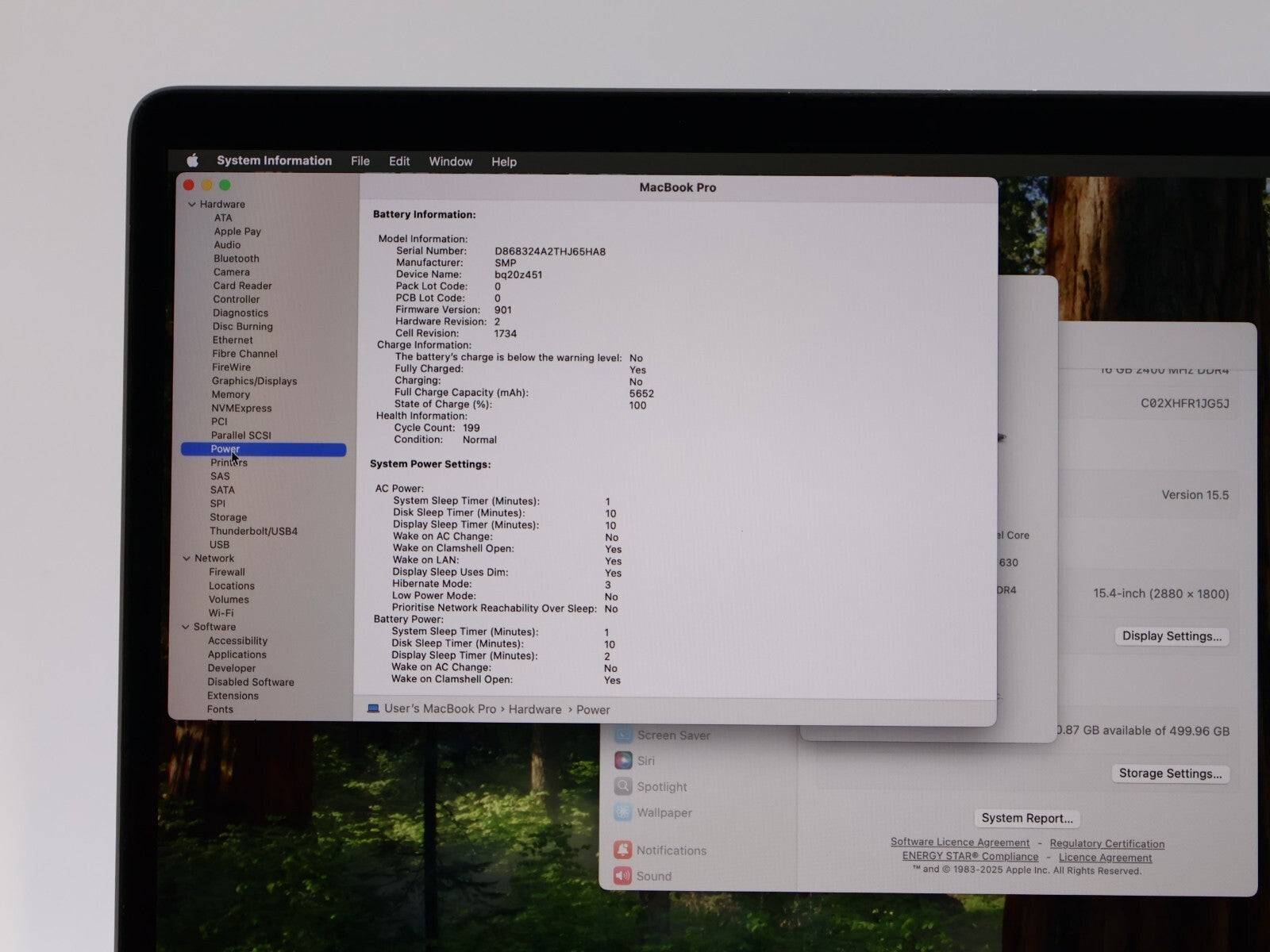Click Hardware in the path bar
Screen dimensions: 1270x952
pyautogui.click(x=535, y=709)
